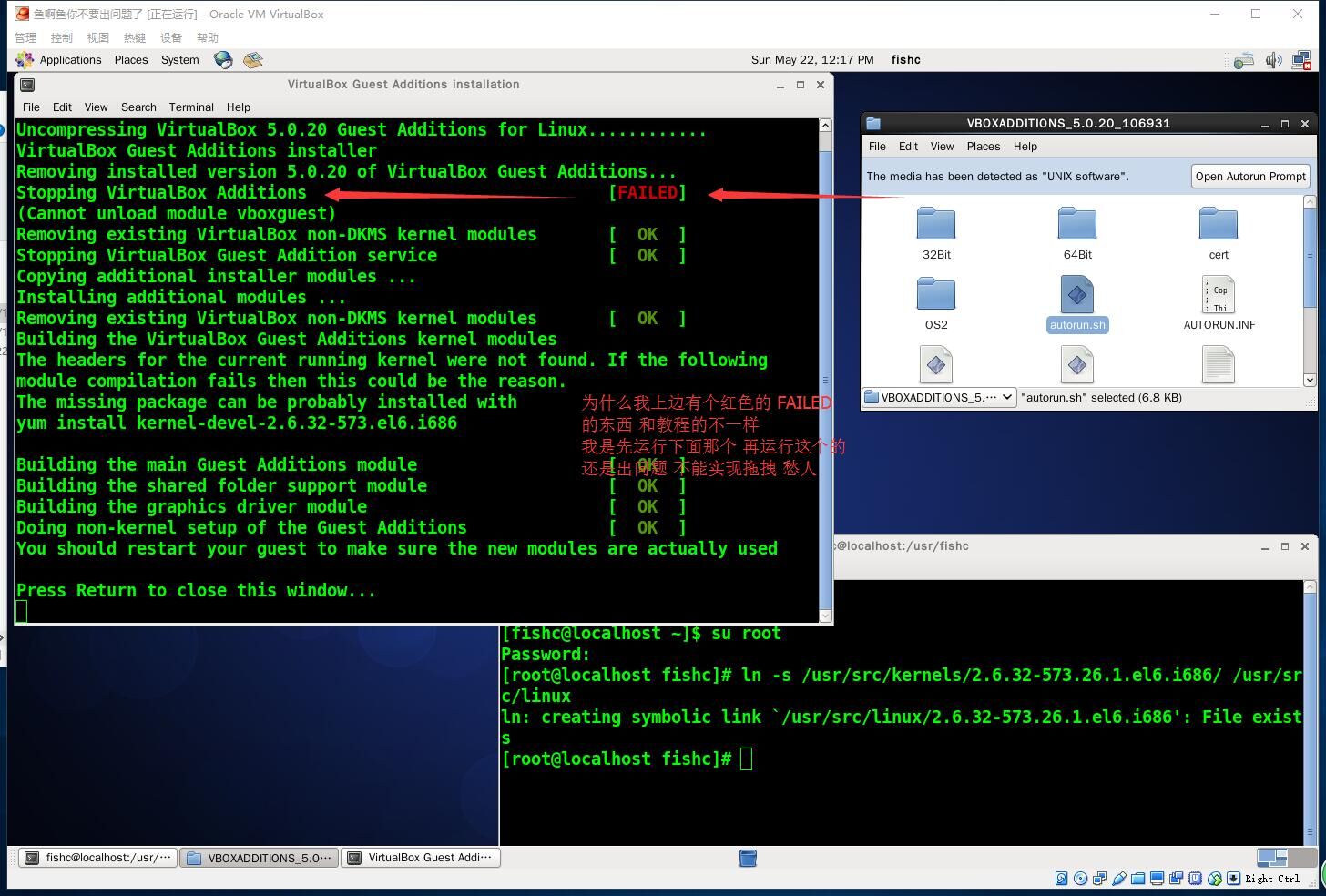Click scroll up arrow in Guest Additions terminal

826,126
